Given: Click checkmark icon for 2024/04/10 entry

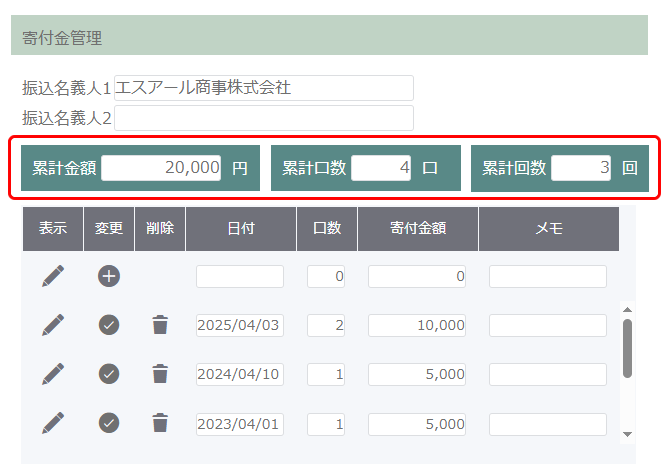Looking at the screenshot, I should coord(109,374).
